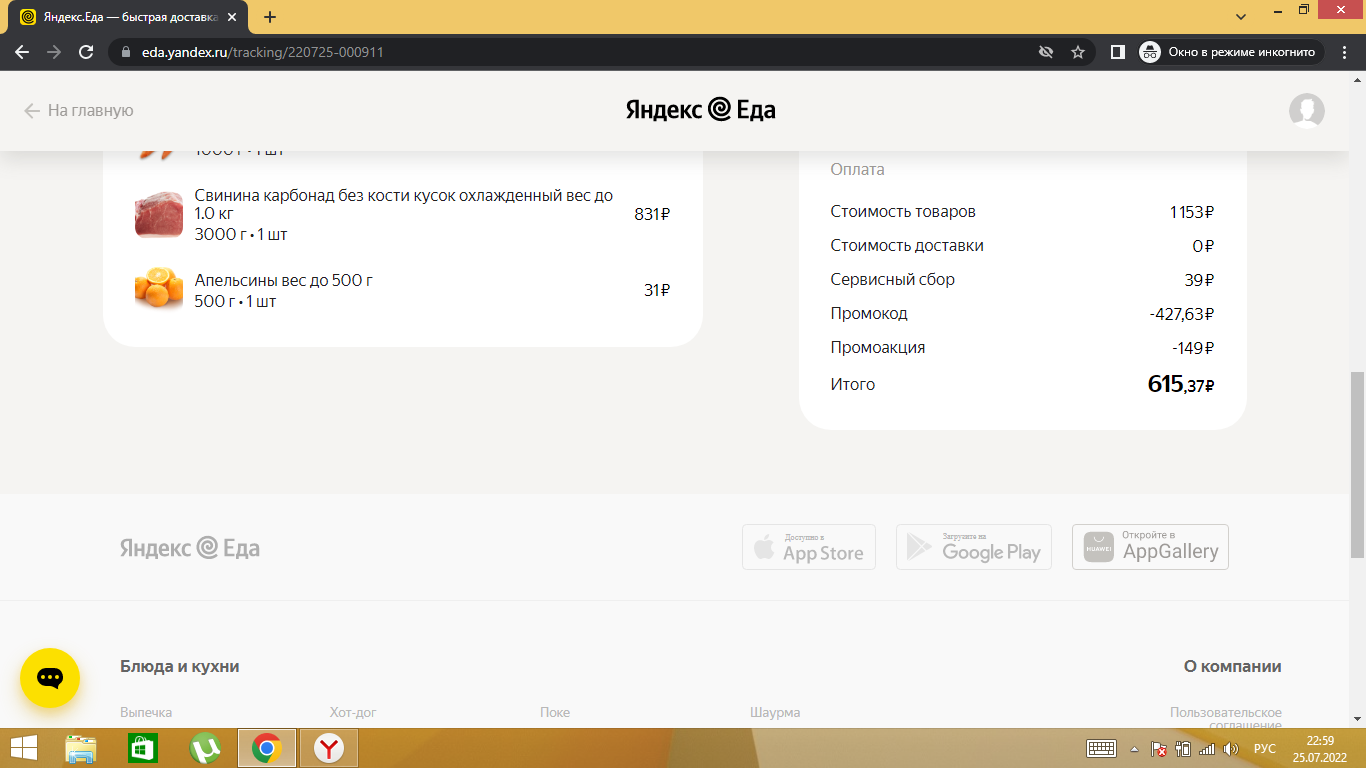Click the Стоимость товаров row label
The height and width of the screenshot is (768, 1366).
click(x=903, y=212)
